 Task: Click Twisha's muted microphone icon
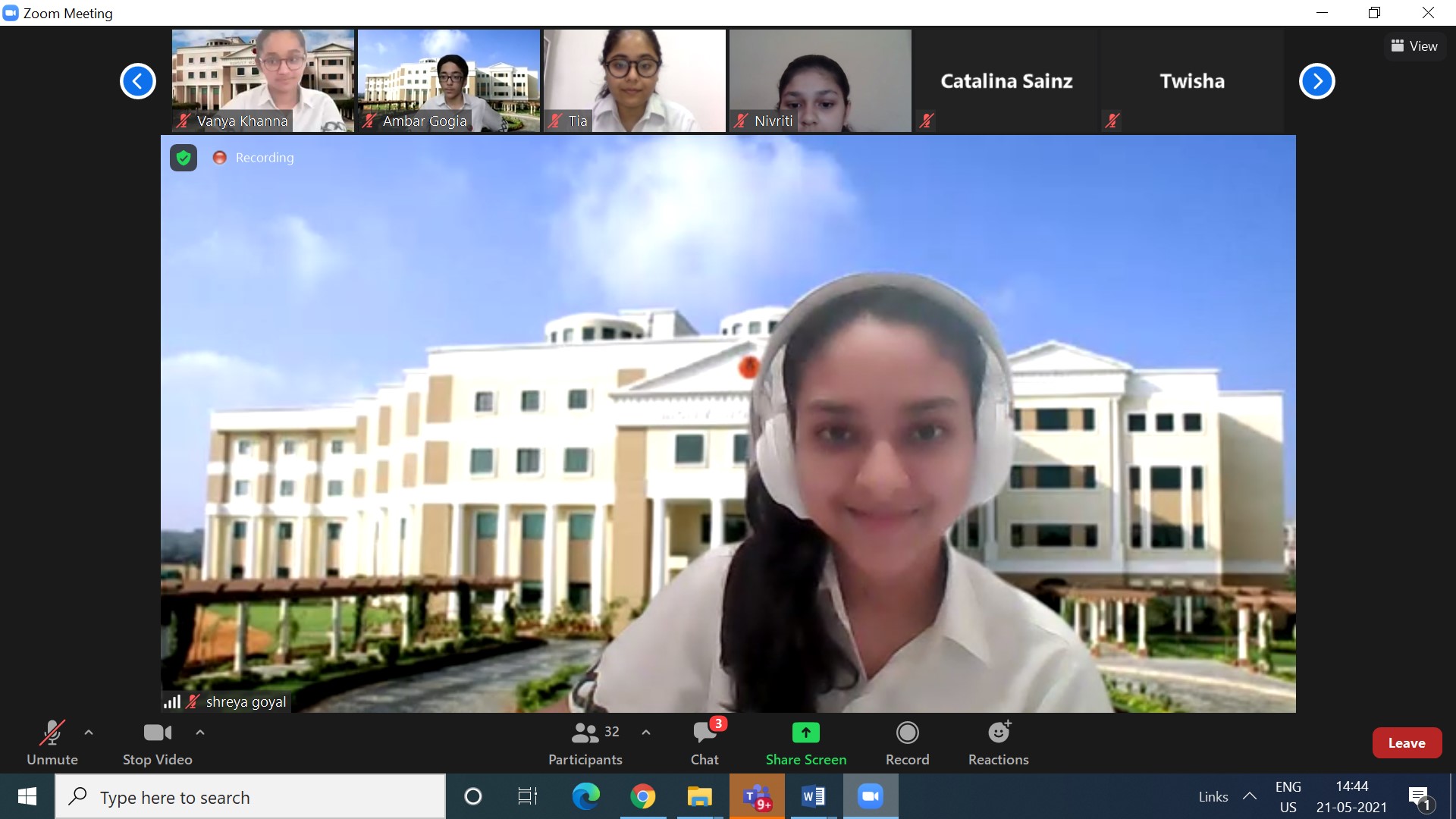point(1112,121)
